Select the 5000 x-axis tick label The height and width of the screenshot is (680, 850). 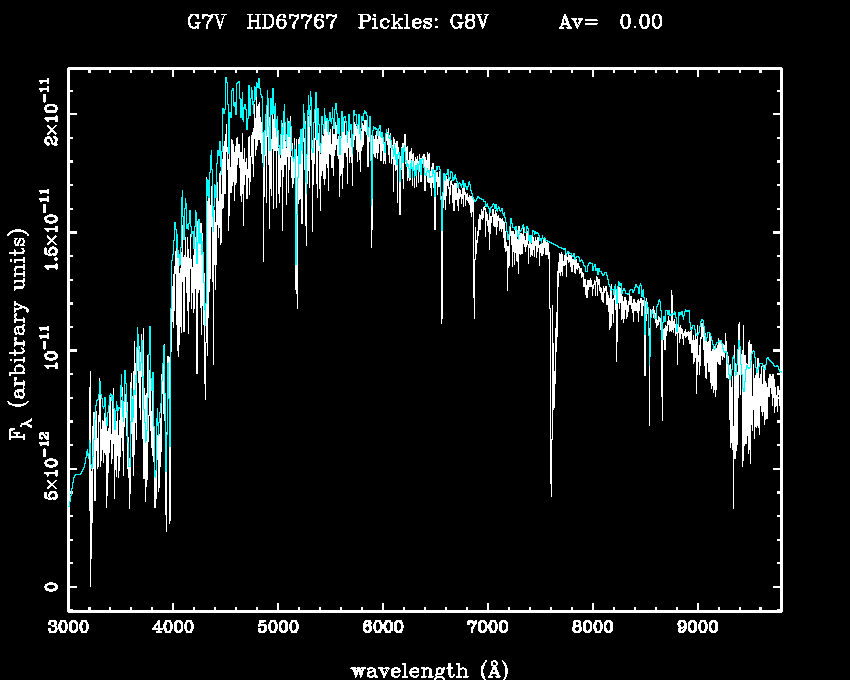[x=278, y=628]
